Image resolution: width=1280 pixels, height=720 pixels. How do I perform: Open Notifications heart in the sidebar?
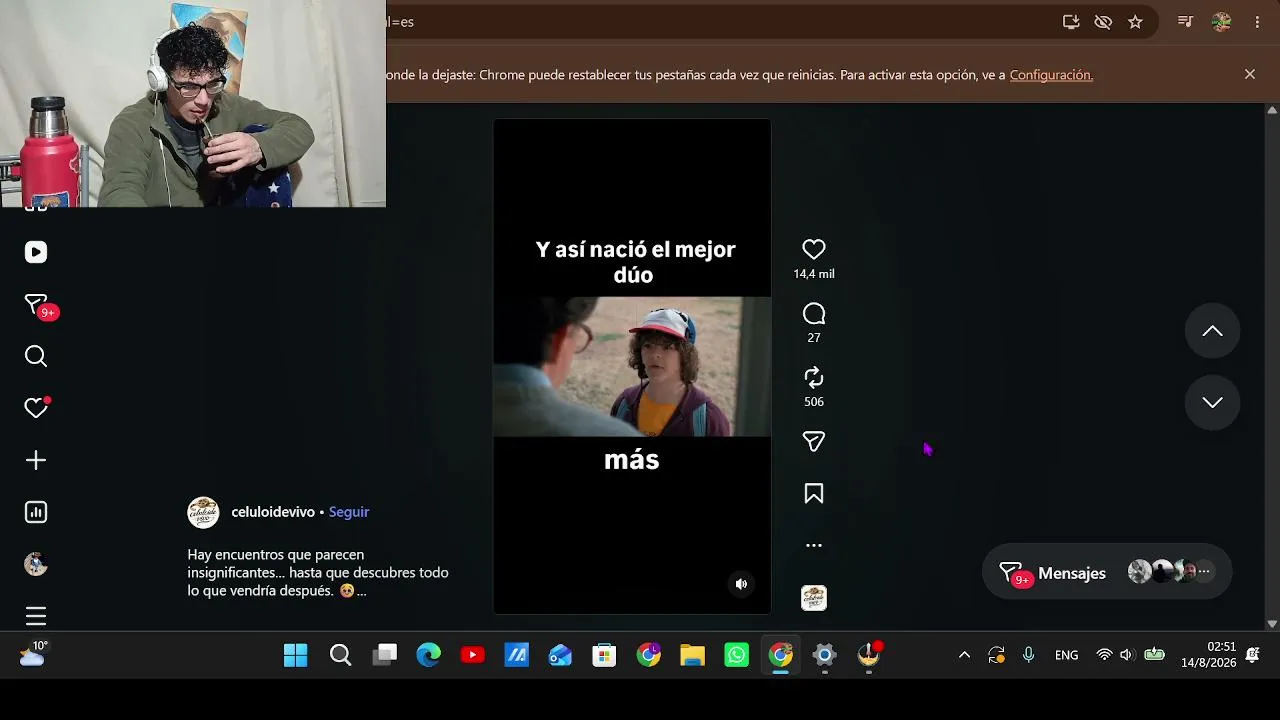tap(36, 408)
